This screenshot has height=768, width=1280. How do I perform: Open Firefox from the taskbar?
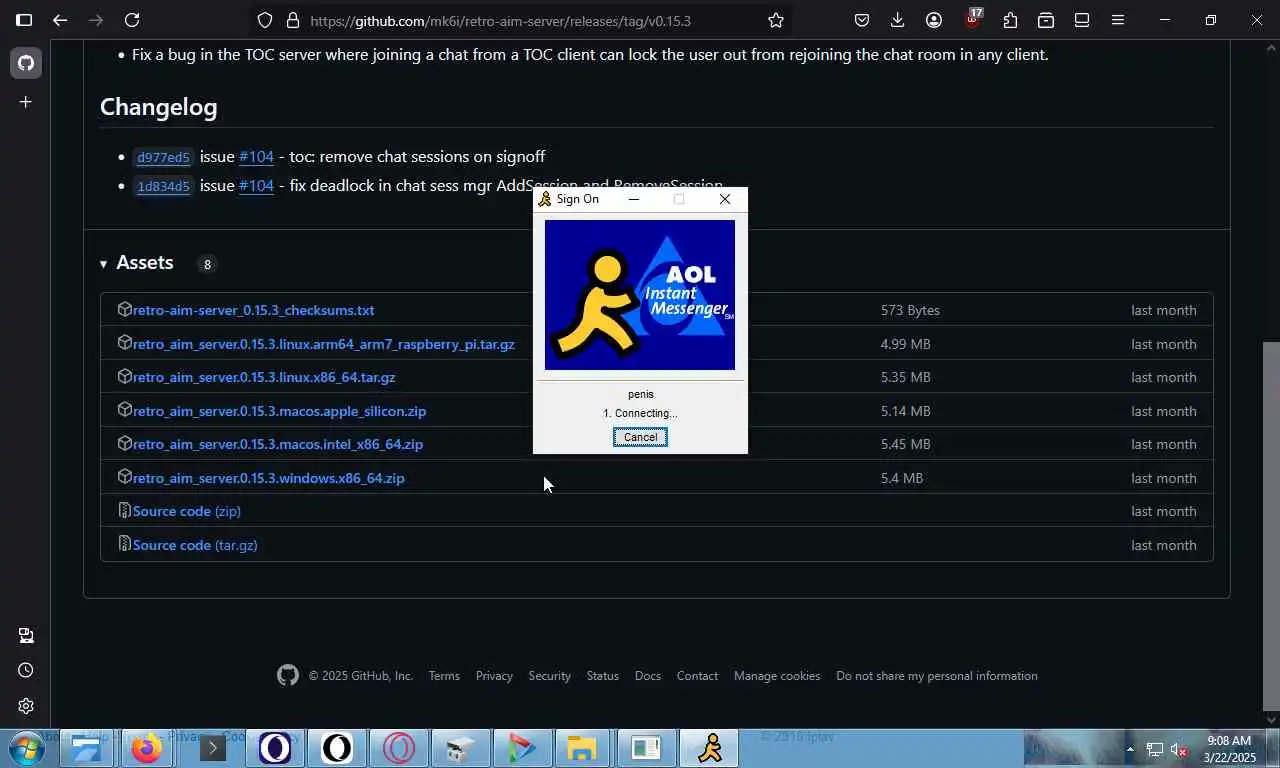(148, 748)
